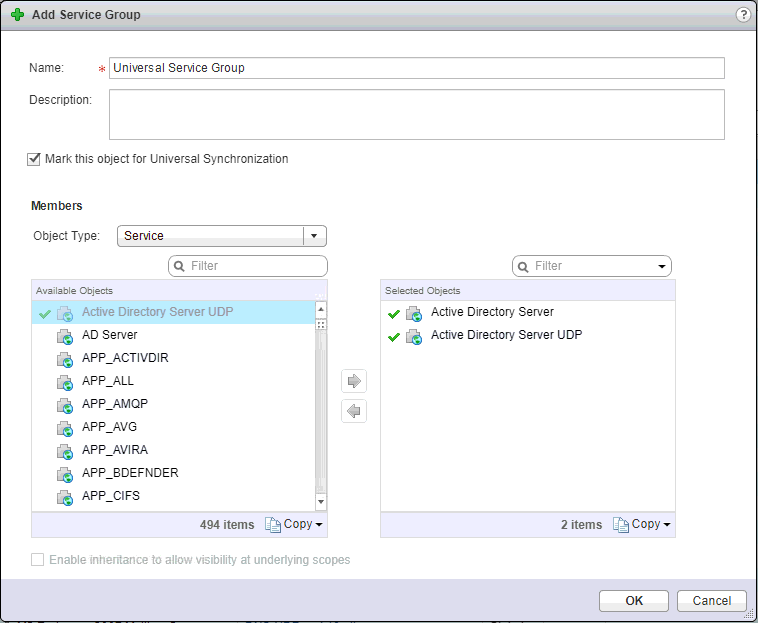Click the green checkmark beside Active Directory Server in Selected Objects
Viewport: 758px width, 623px height.
(x=394, y=313)
